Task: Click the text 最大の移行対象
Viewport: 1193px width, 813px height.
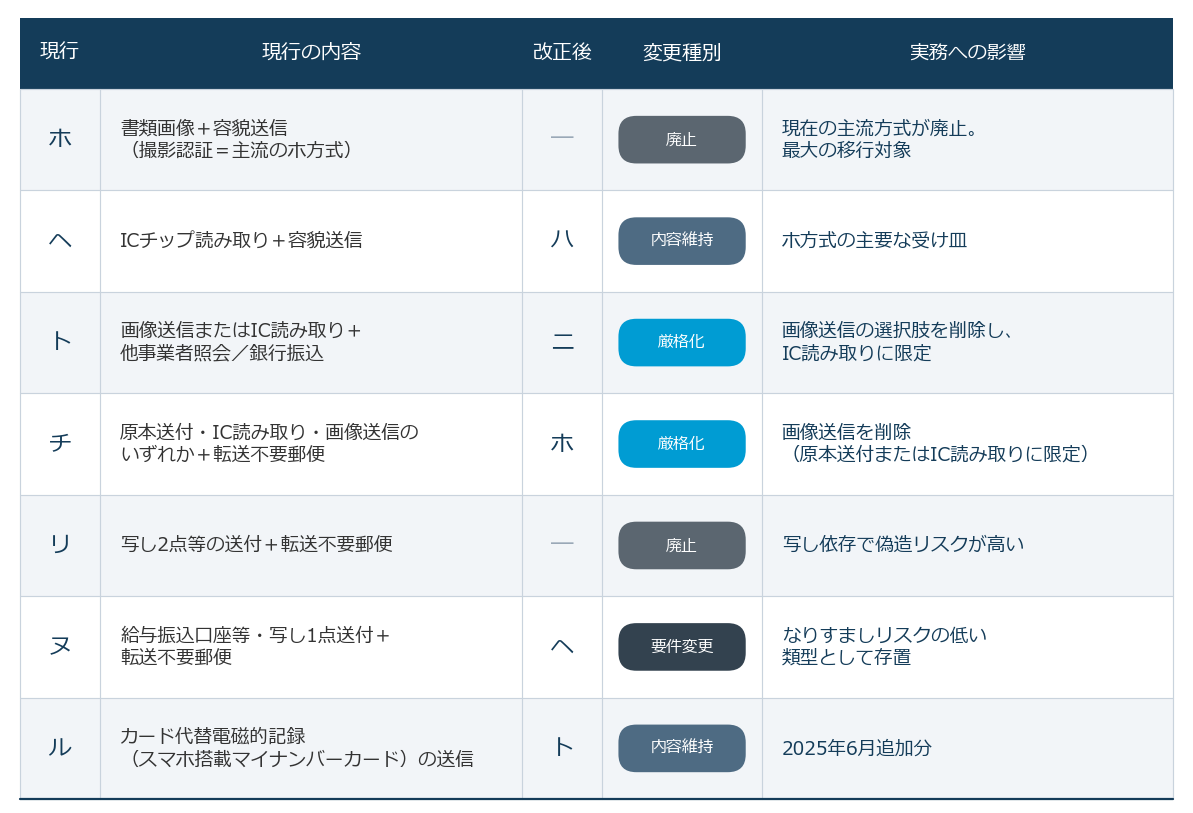Action: tap(846, 151)
